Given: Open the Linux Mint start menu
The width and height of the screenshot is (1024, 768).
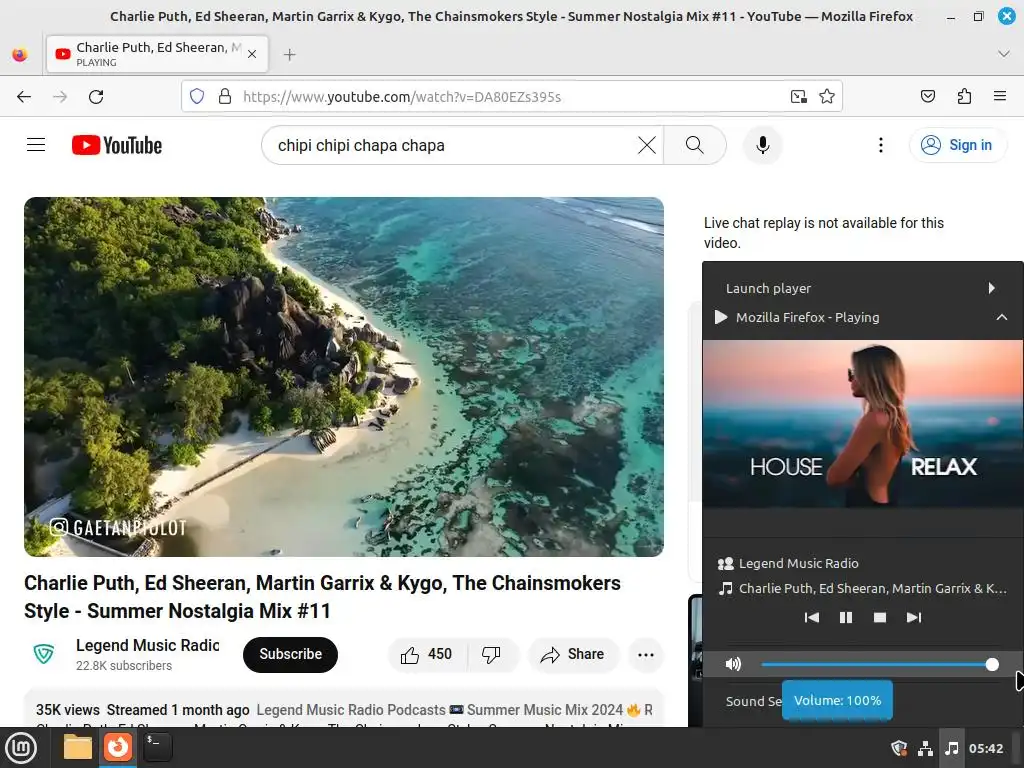Looking at the screenshot, I should pyautogui.click(x=21, y=748).
